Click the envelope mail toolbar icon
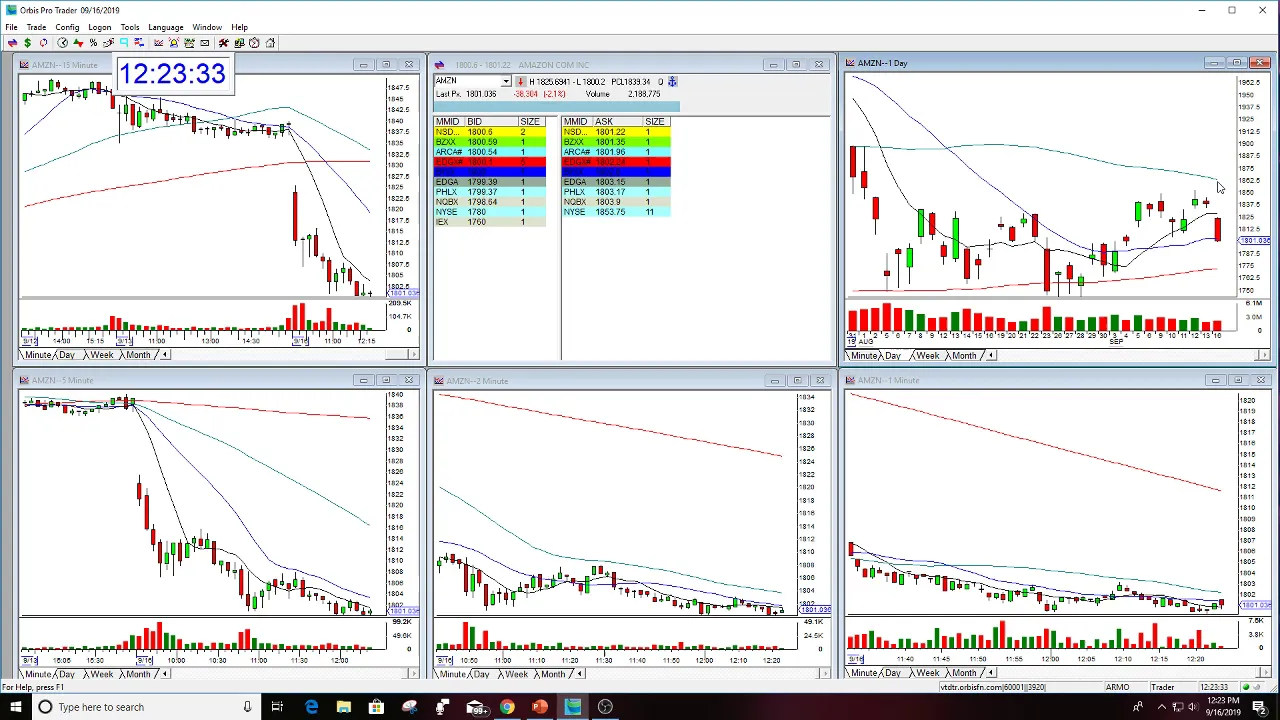The image size is (1280, 720). 204,43
